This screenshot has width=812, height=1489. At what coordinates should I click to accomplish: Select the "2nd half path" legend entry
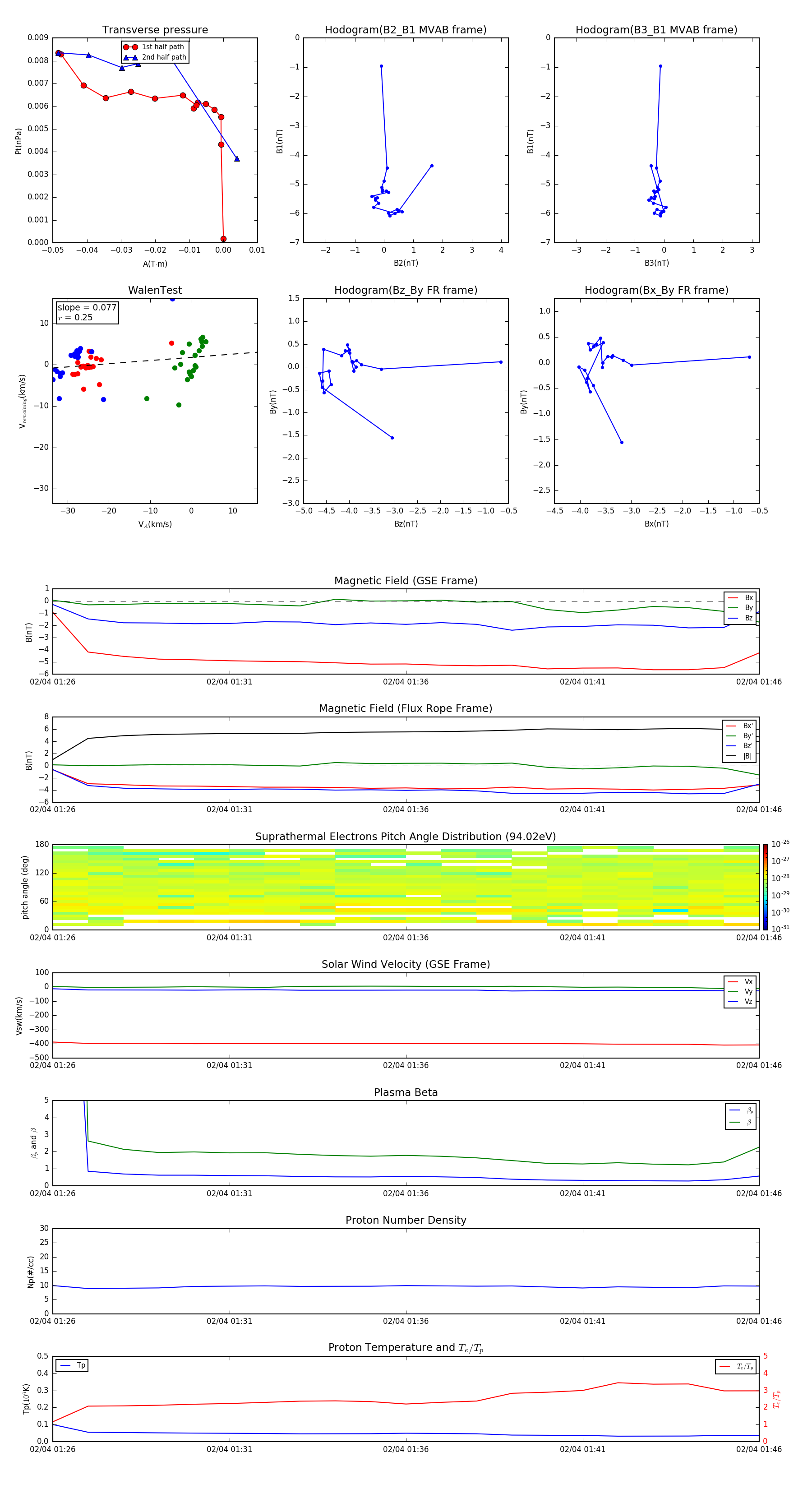[154, 57]
